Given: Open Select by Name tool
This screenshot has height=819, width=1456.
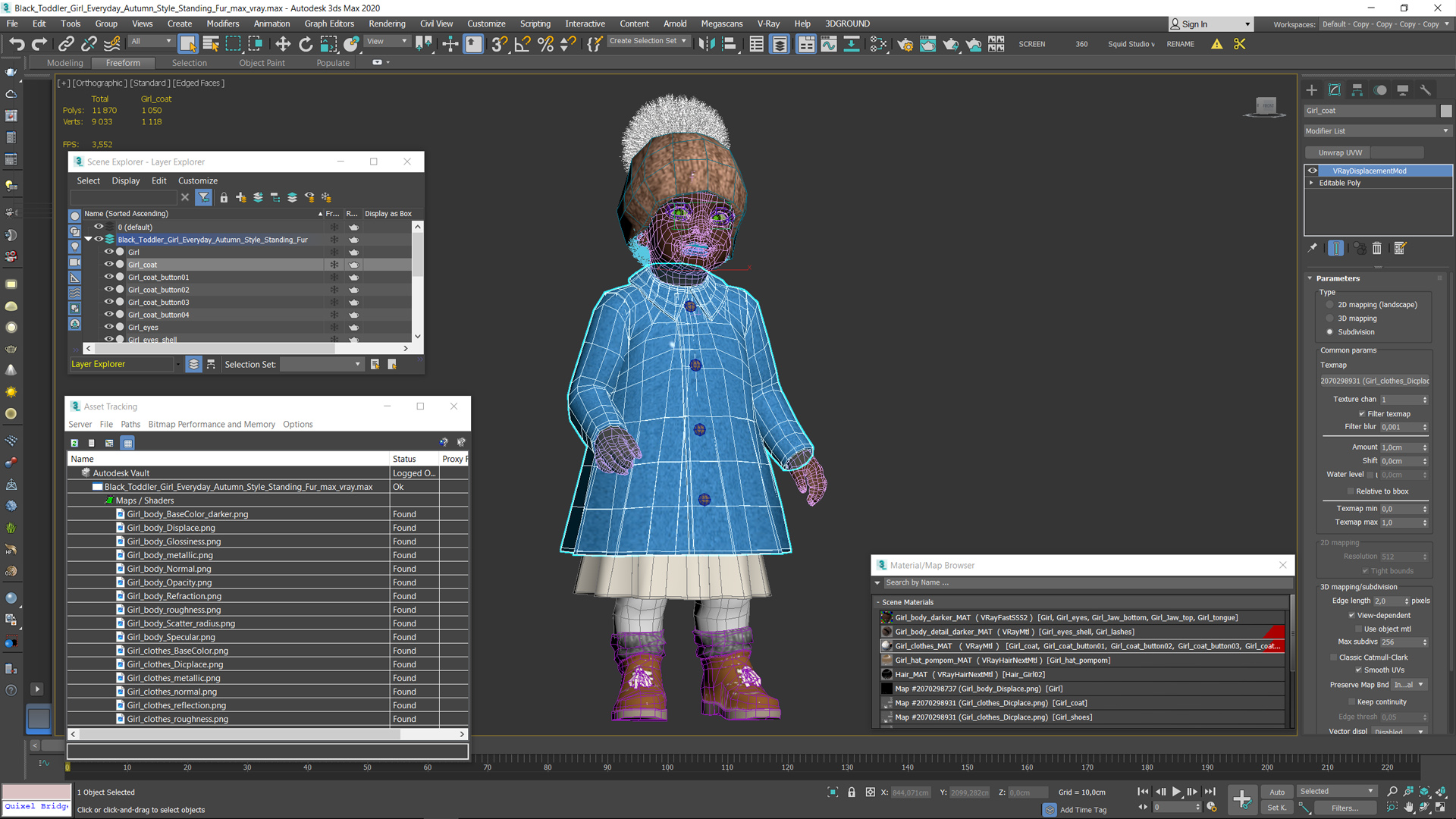Looking at the screenshot, I should [211, 44].
